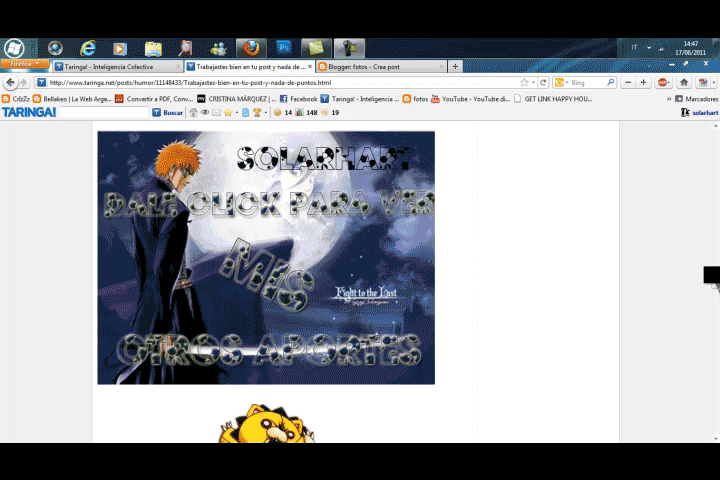The image size is (720, 480).
Task: Show hidden system tray icons arrow
Action: point(648,48)
